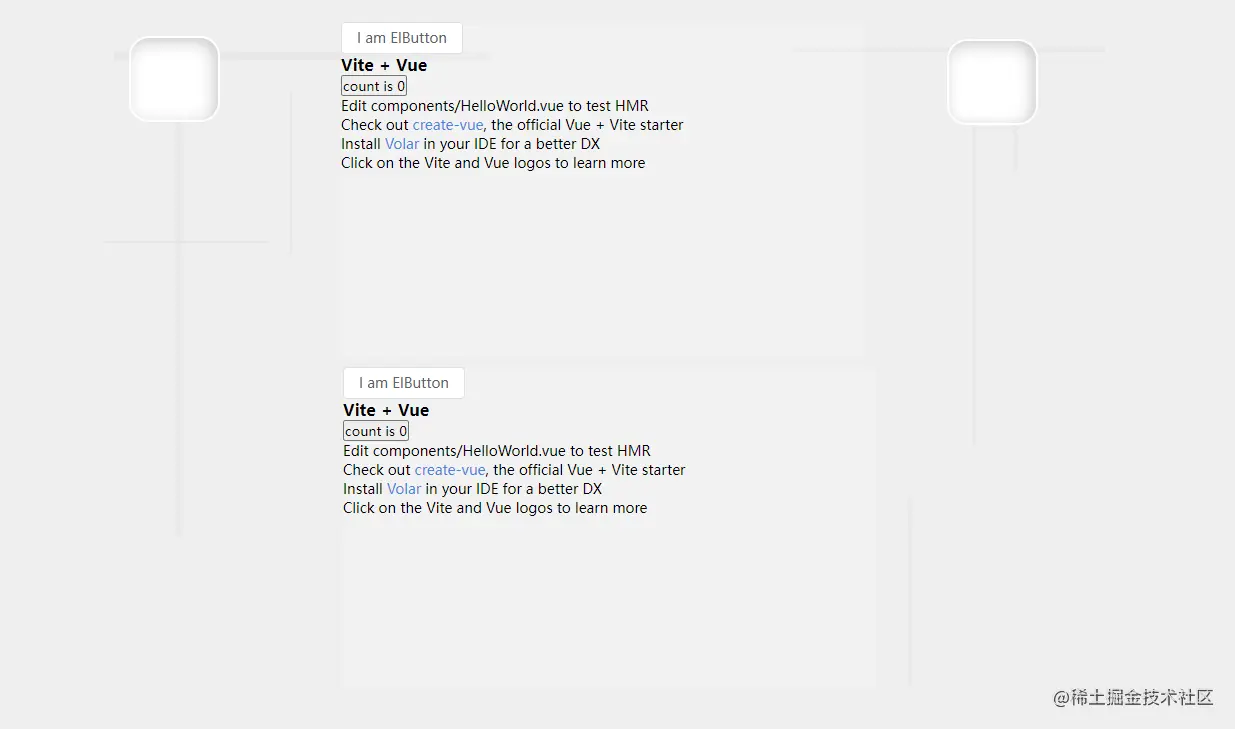Click the first 'I am ElButton' button
The image size is (1235, 729).
(402, 38)
